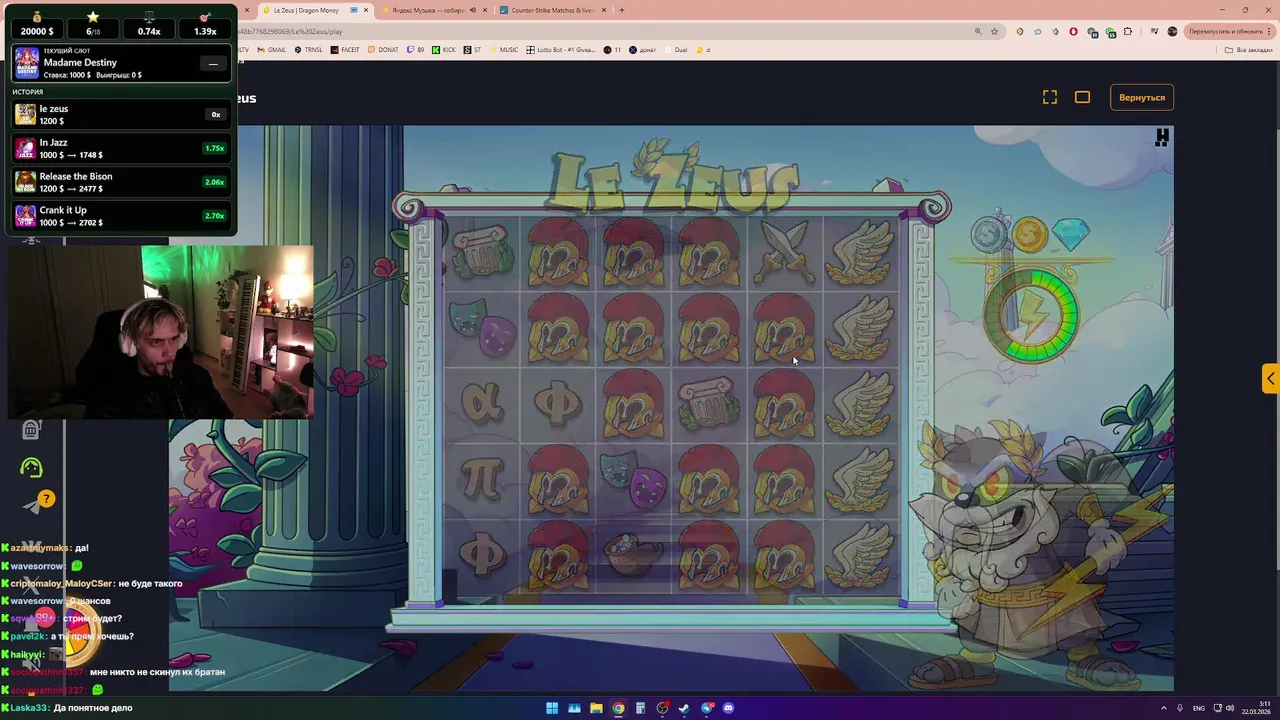Open Steam from the taskbar
1280x720 pixels.
(684, 708)
